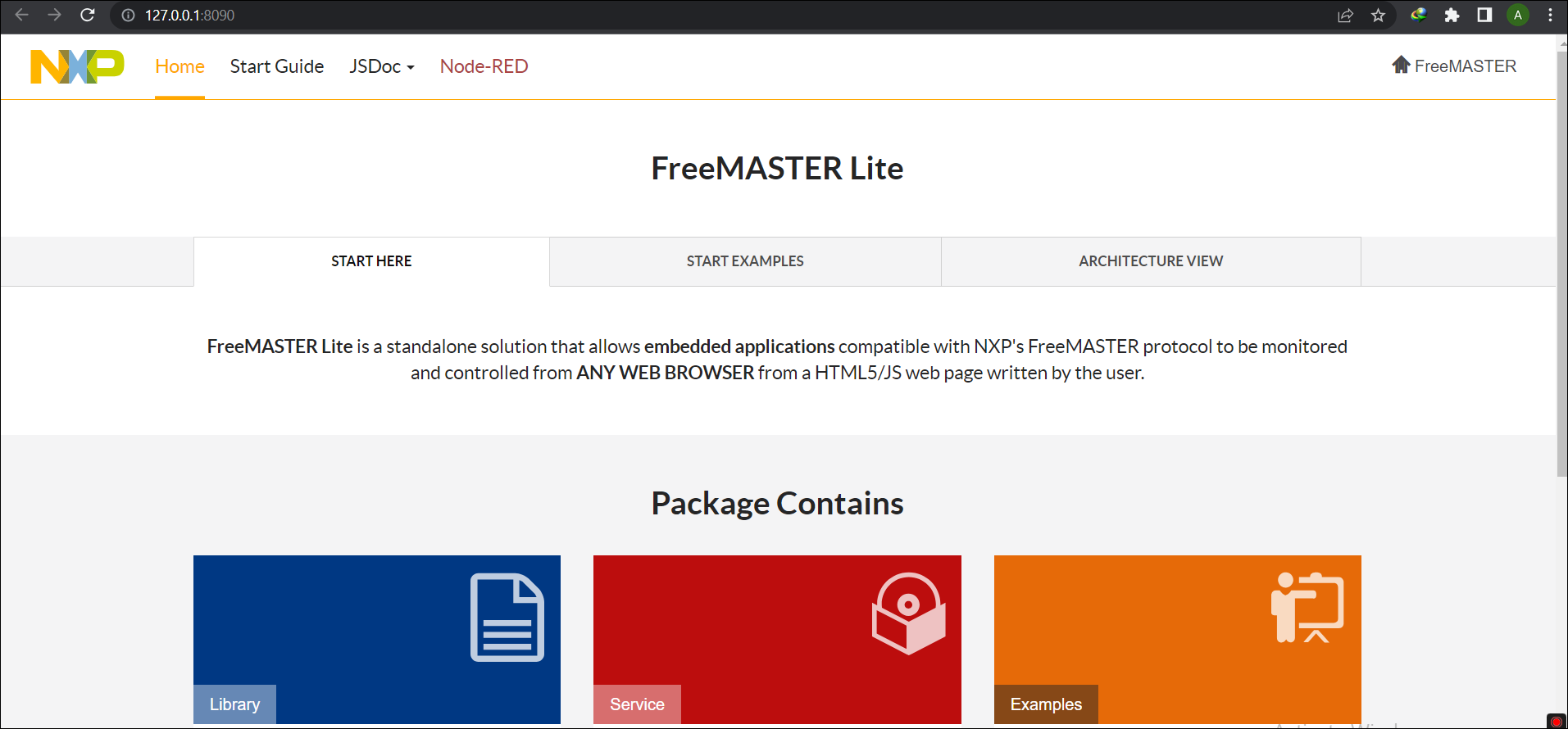Open the Start Guide page
Screen dimensions: 1568x729
click(277, 66)
